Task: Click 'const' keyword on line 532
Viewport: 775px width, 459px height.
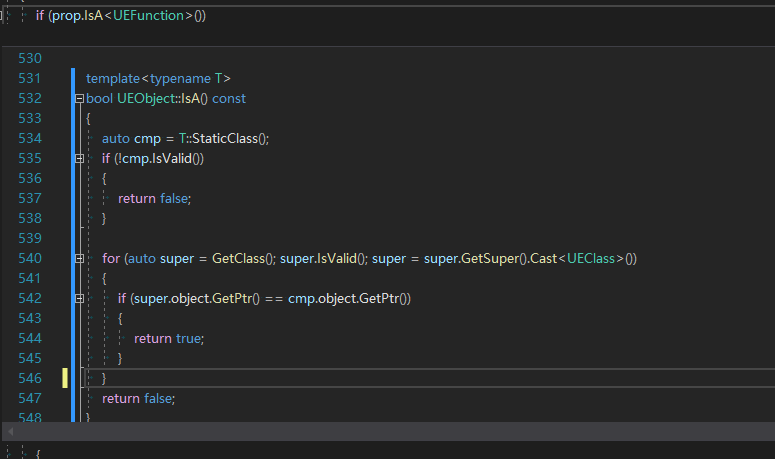Action: (x=229, y=99)
